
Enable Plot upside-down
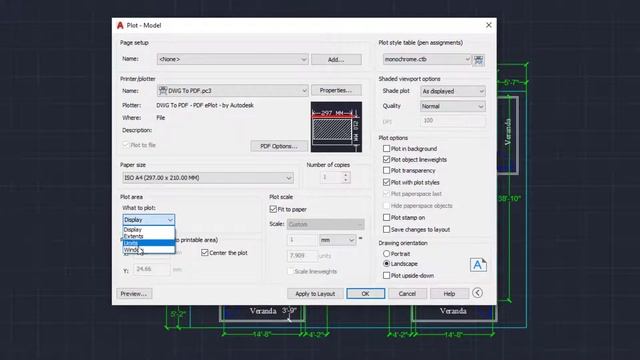click(386, 276)
